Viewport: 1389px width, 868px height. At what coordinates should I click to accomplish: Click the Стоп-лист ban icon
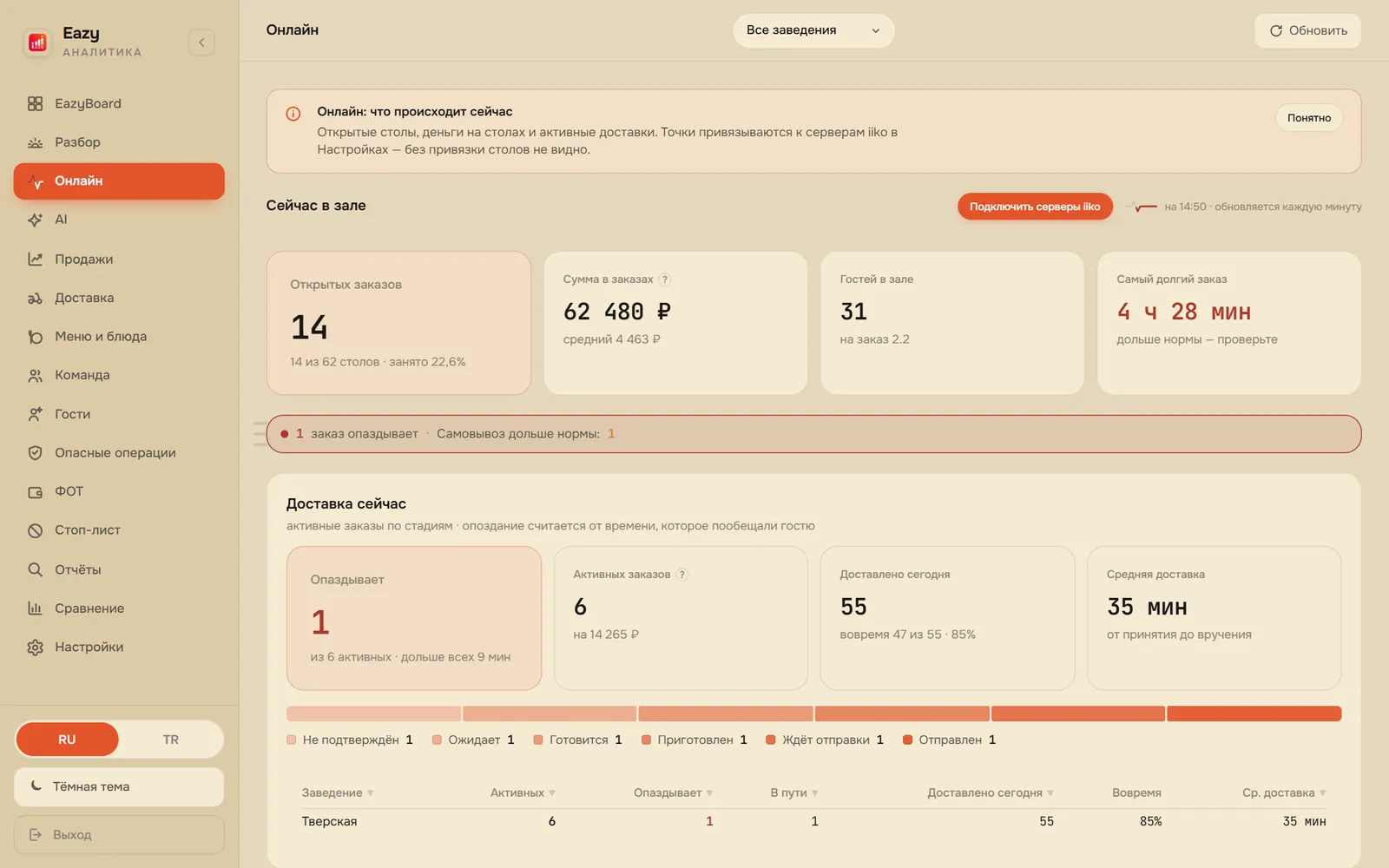click(x=35, y=530)
